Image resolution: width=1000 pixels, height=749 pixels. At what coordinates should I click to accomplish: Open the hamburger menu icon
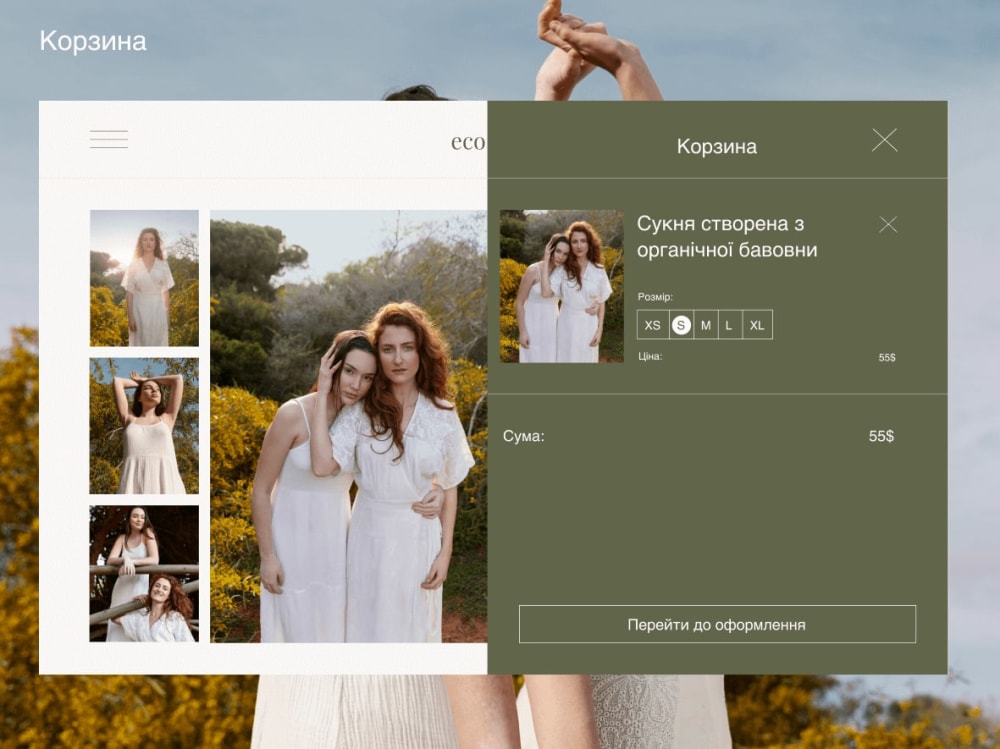tap(109, 139)
